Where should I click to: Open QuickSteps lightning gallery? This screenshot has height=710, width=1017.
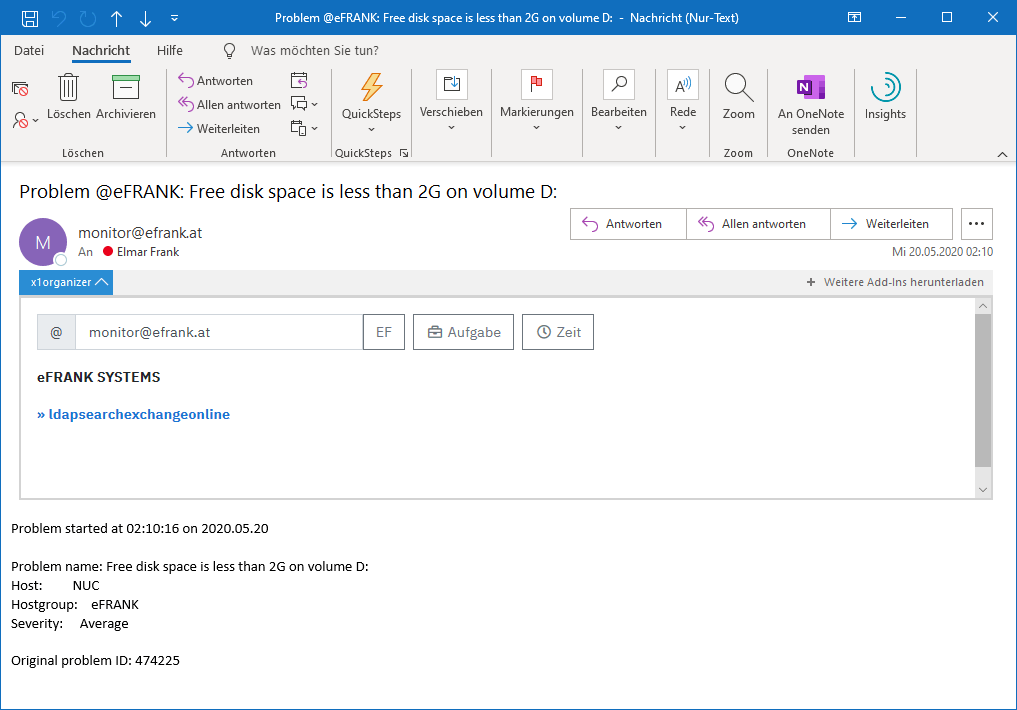(x=372, y=102)
